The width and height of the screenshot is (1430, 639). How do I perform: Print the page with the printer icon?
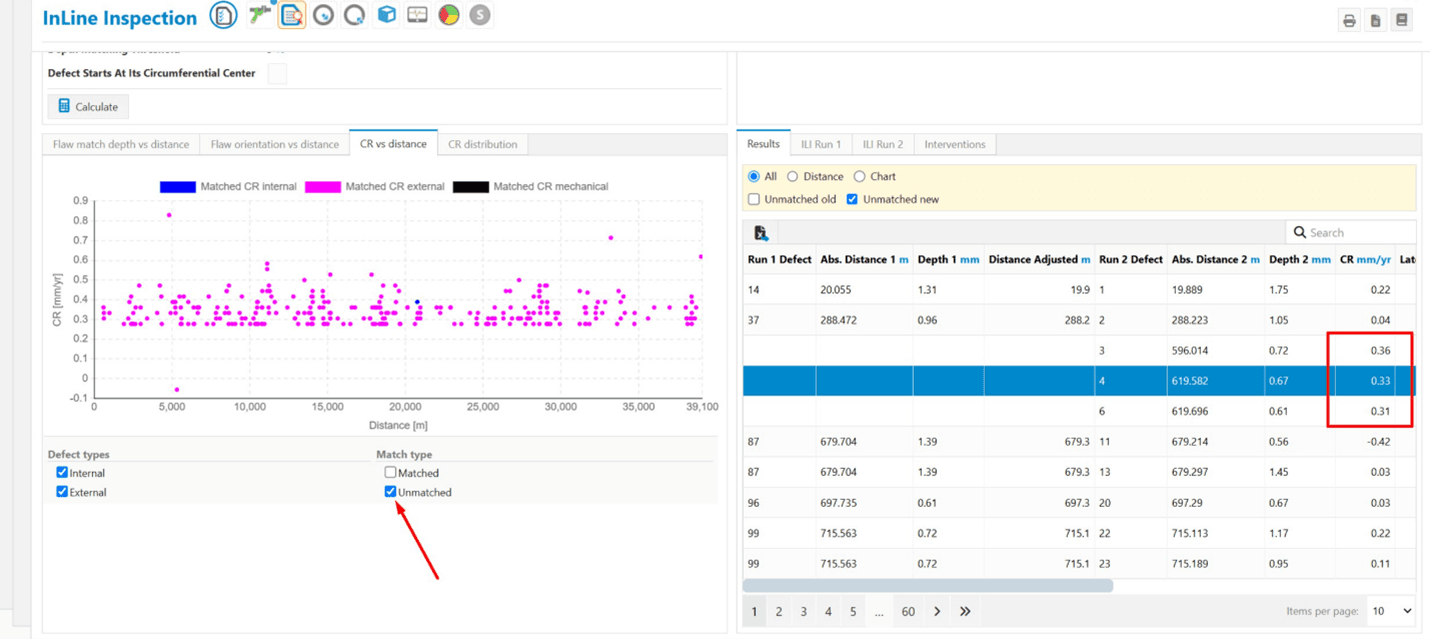[x=1349, y=20]
